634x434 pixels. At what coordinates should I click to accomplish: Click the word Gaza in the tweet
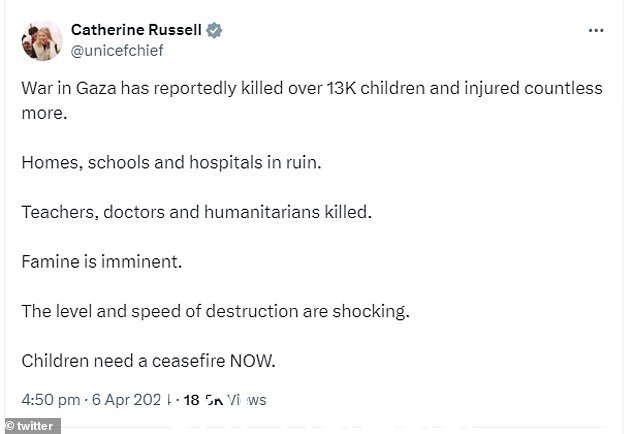tap(96, 88)
